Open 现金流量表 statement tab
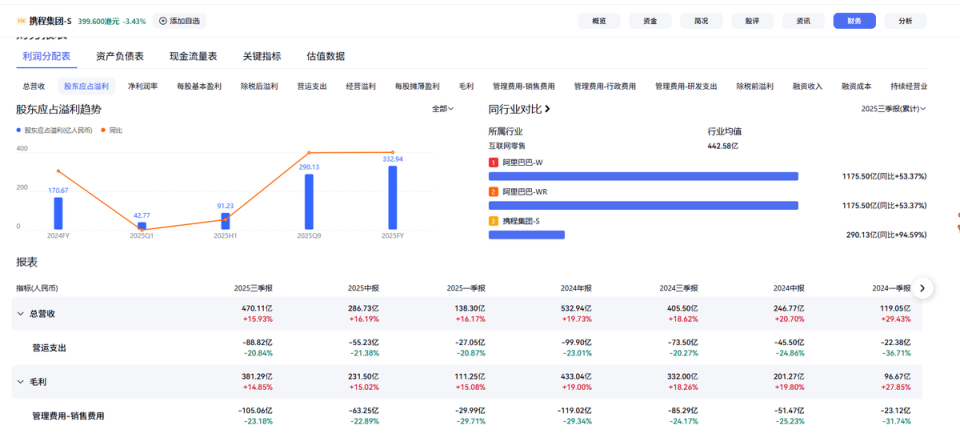Viewport: 960px width, 434px height. click(x=193, y=56)
